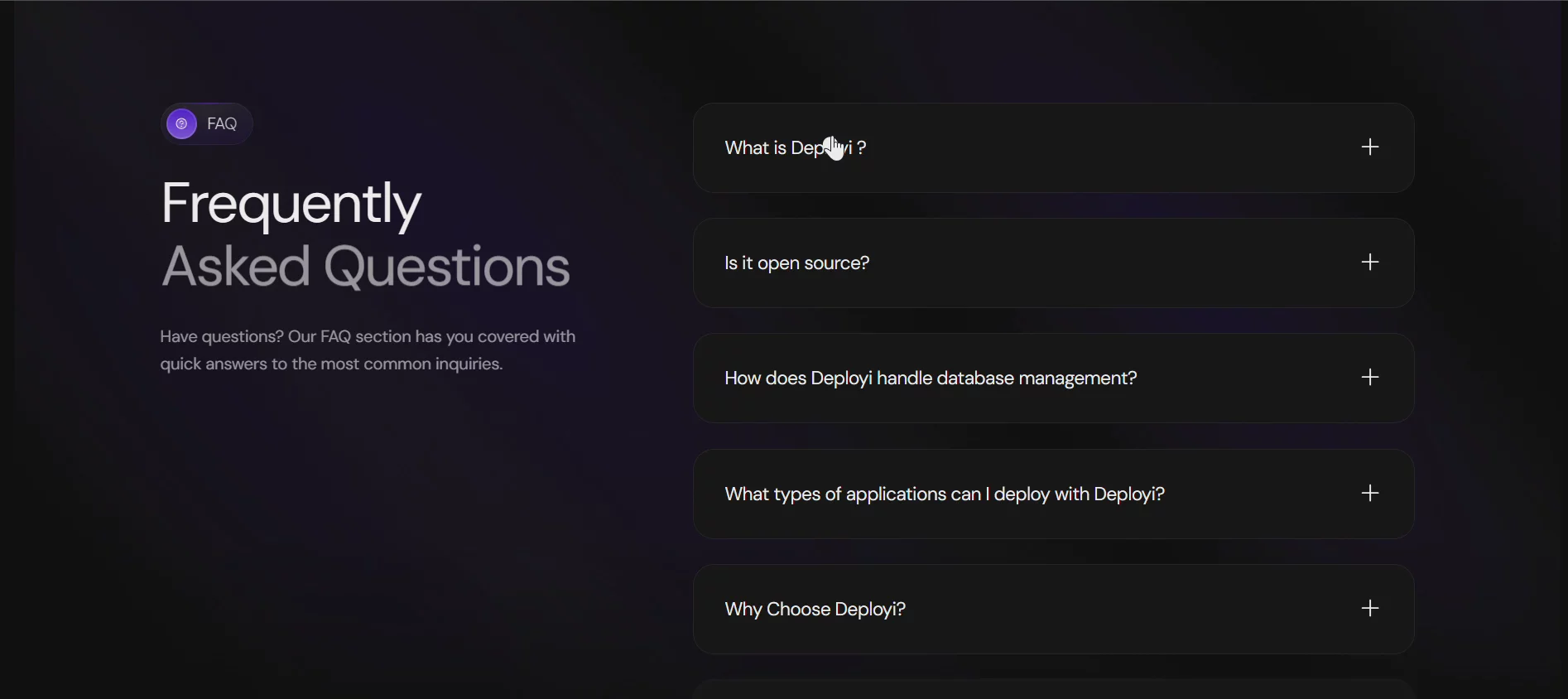Click plus icon on the database management question
This screenshot has width=1568, height=699.
click(x=1370, y=378)
